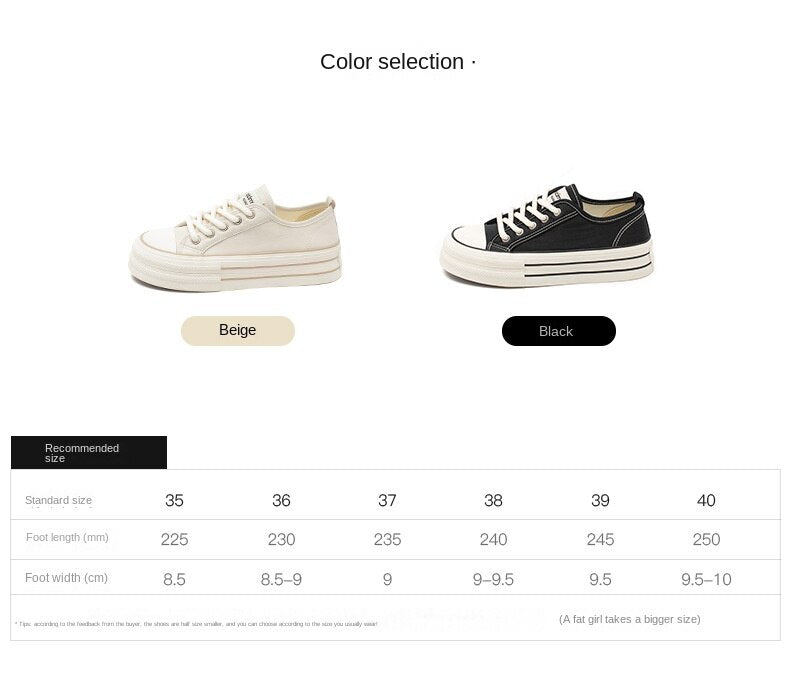Click the black platform sneaker image

[547, 235]
